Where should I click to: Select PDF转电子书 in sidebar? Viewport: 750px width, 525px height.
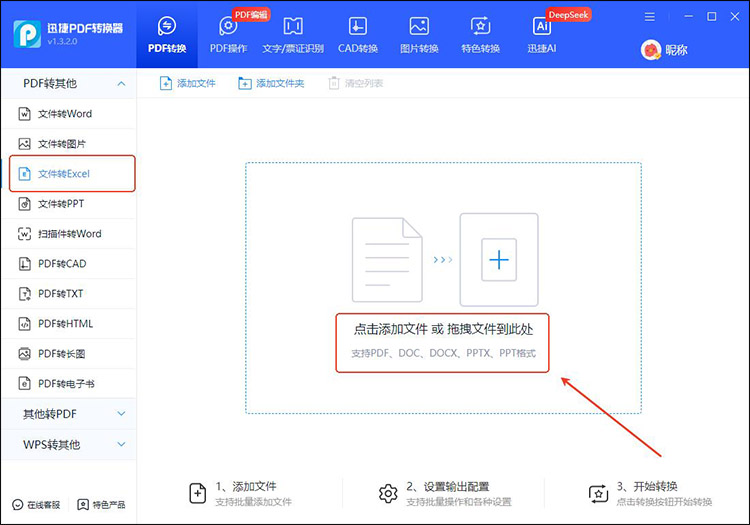[x=68, y=383]
